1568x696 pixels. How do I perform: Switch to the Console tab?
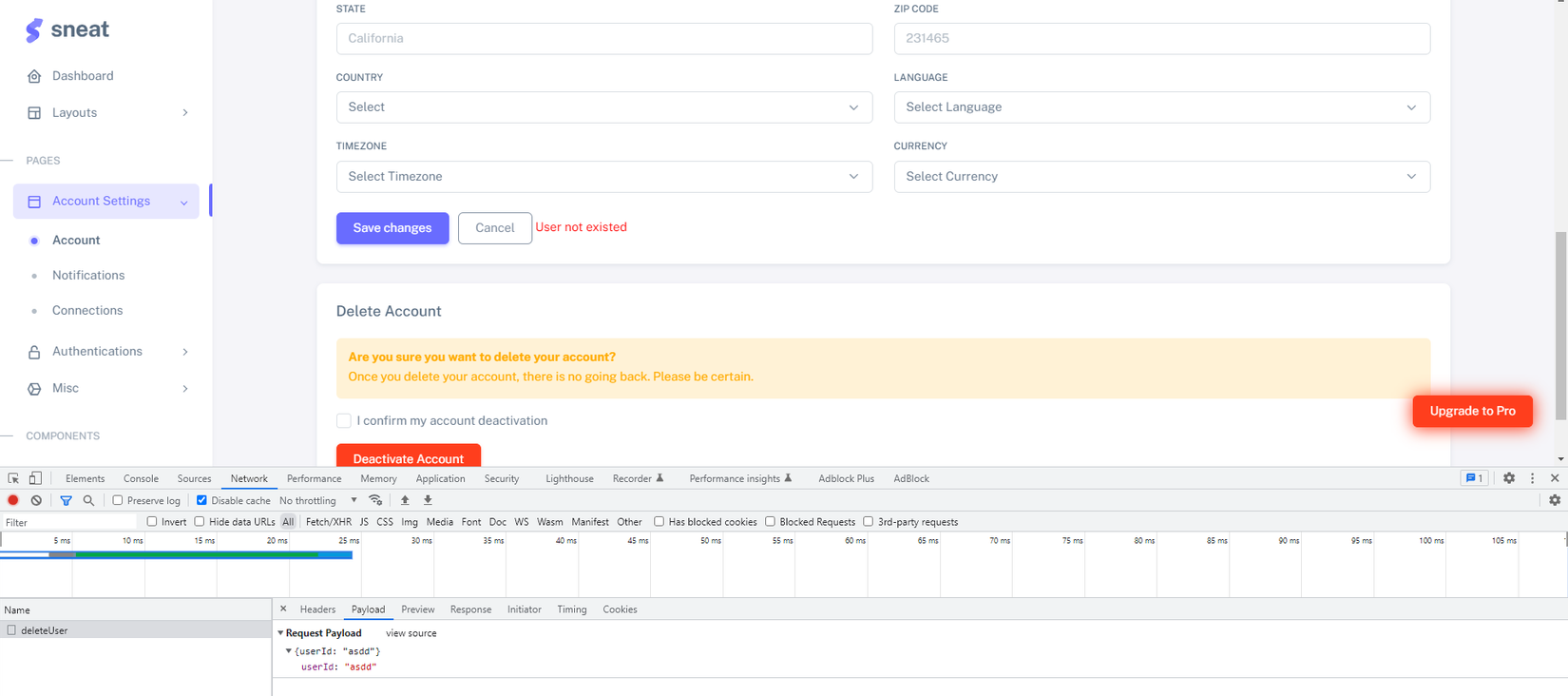pyautogui.click(x=141, y=479)
